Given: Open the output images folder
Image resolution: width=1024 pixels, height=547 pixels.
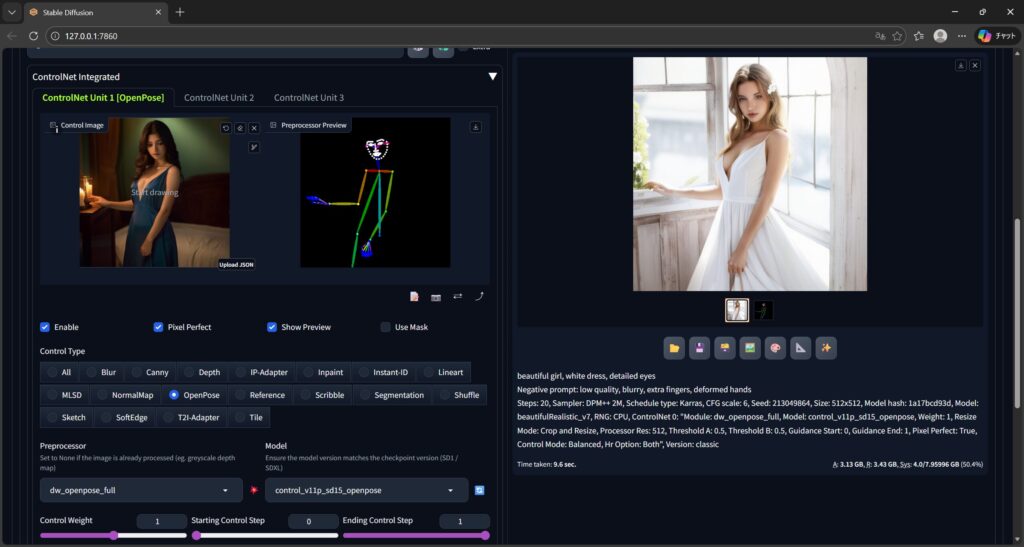Looking at the screenshot, I should 675,348.
